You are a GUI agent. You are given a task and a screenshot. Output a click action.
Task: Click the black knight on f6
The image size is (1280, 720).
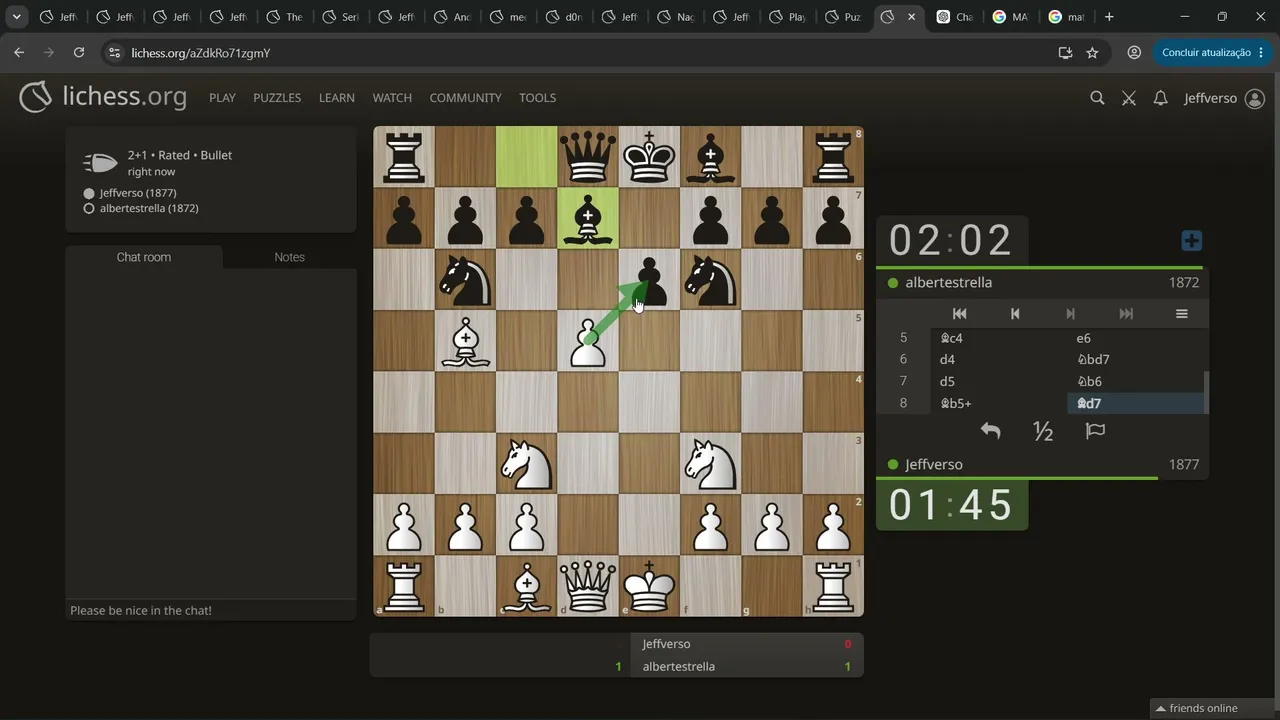711,280
